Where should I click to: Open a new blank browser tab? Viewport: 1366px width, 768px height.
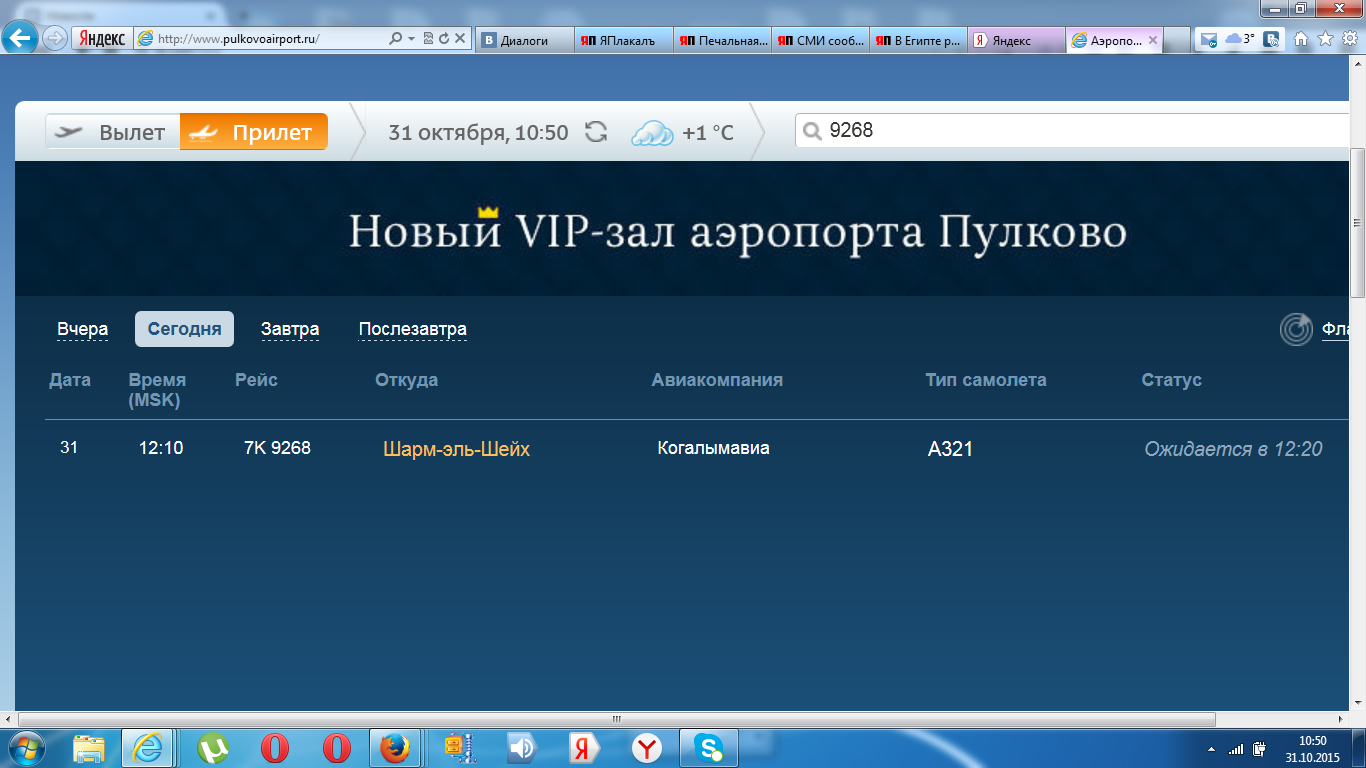tap(1178, 40)
